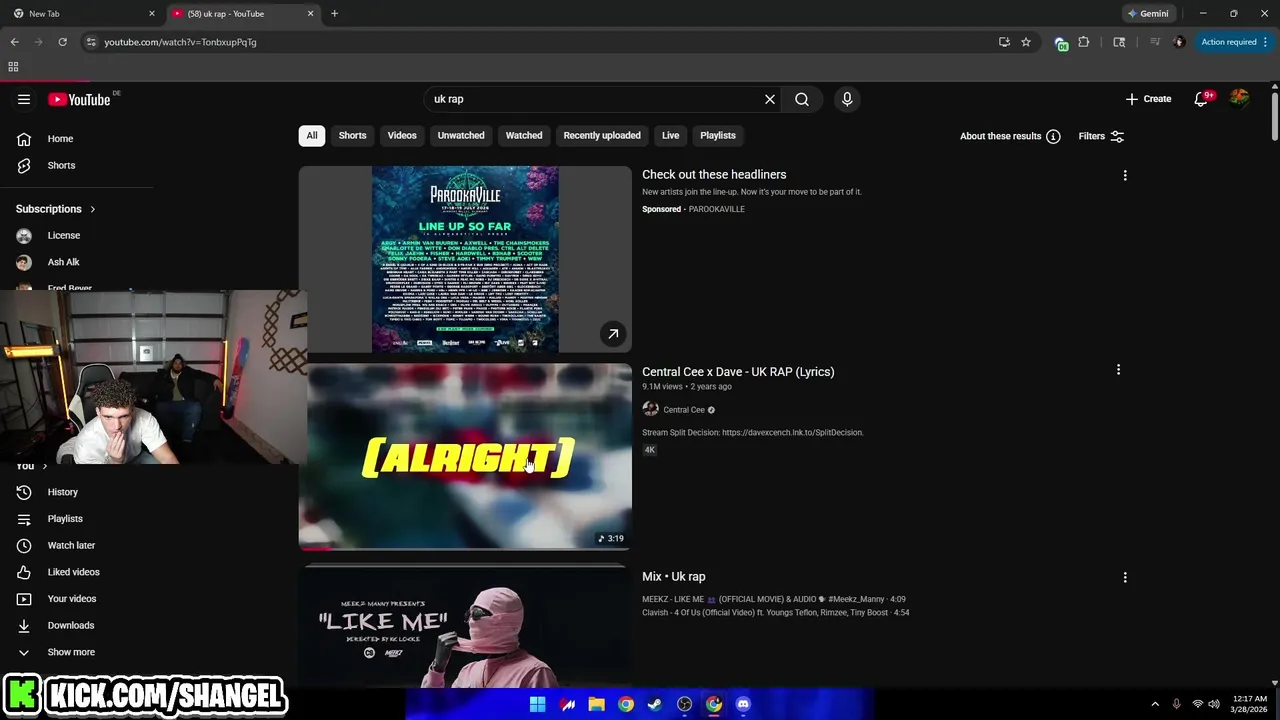Bookmark this page with the star icon

point(1026,42)
